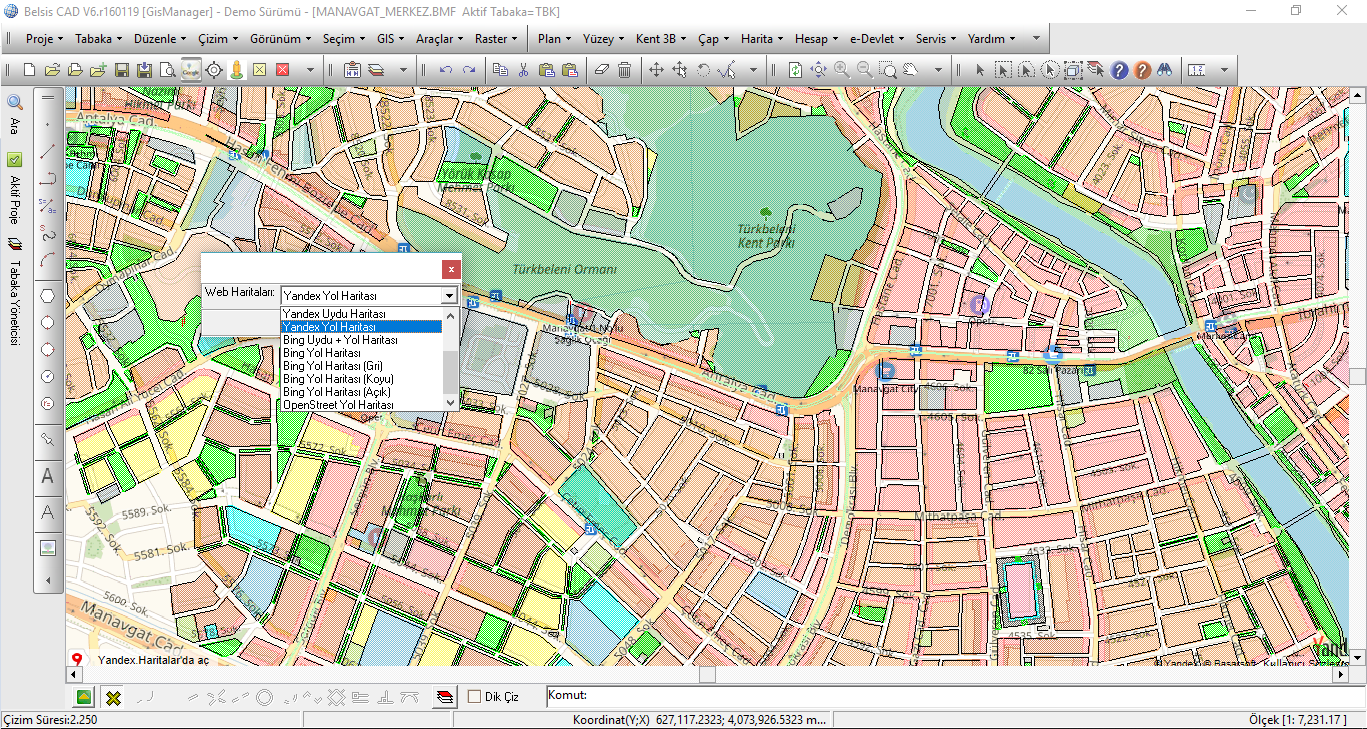Toggle the Dik Çiz checkbox

(475, 697)
